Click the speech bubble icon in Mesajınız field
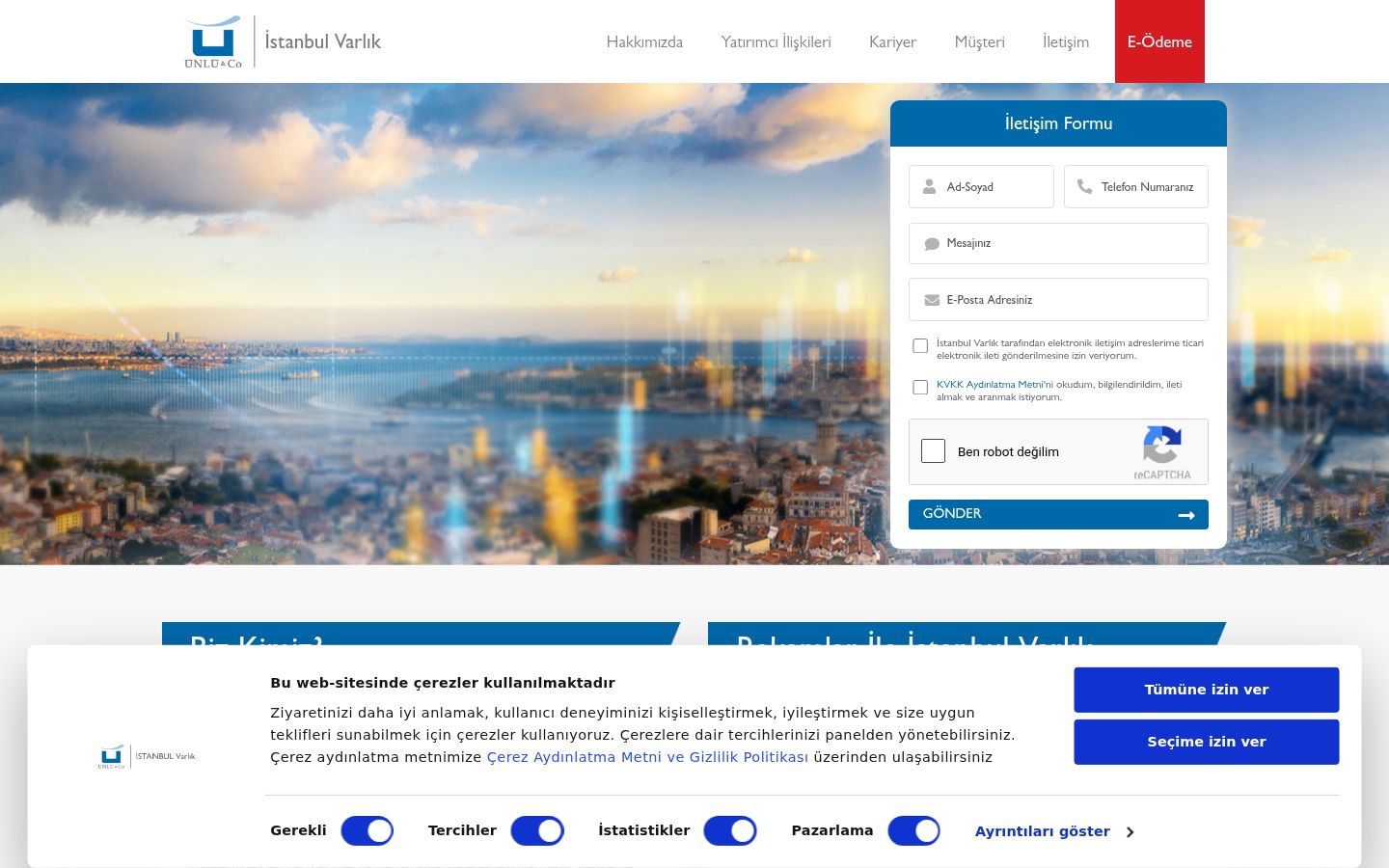The width and height of the screenshot is (1389, 868). 932,244
